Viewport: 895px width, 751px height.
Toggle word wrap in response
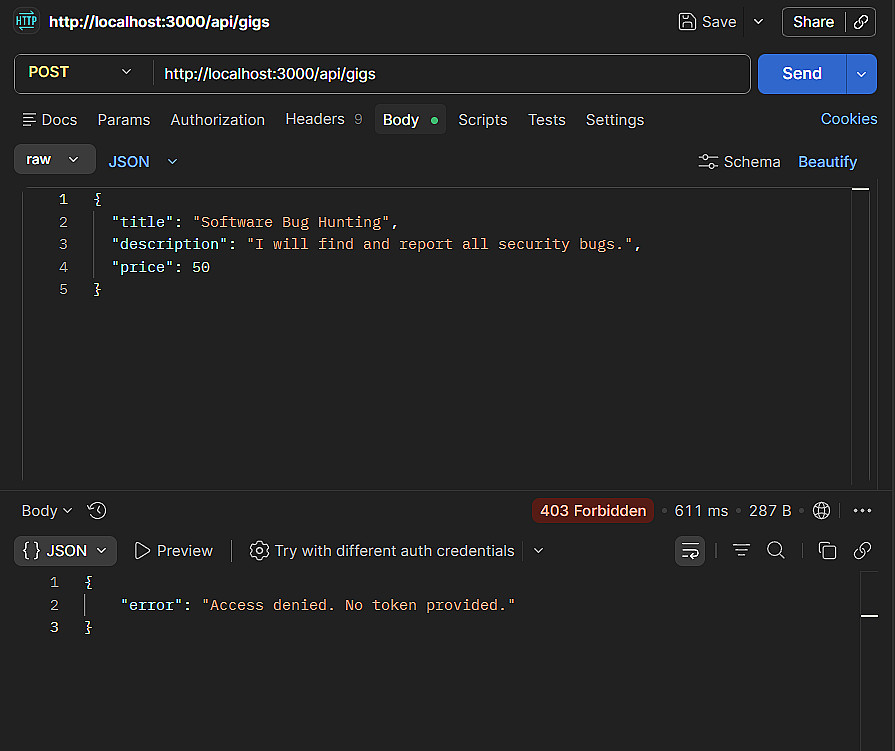pyautogui.click(x=690, y=551)
